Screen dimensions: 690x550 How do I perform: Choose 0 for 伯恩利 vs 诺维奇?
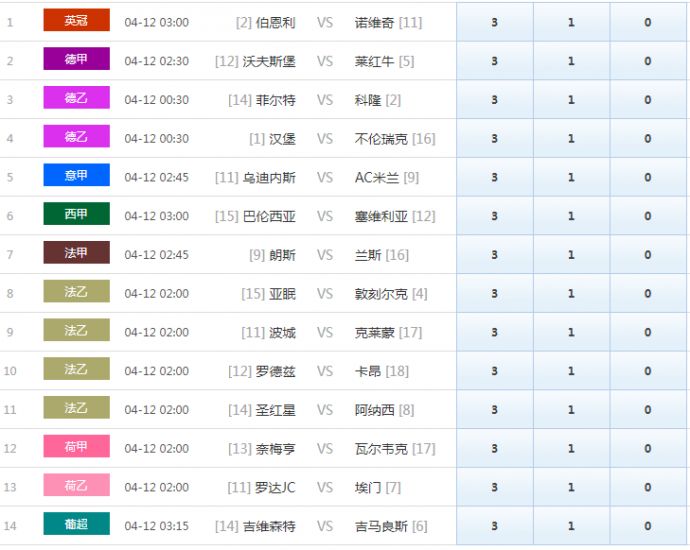(648, 22)
